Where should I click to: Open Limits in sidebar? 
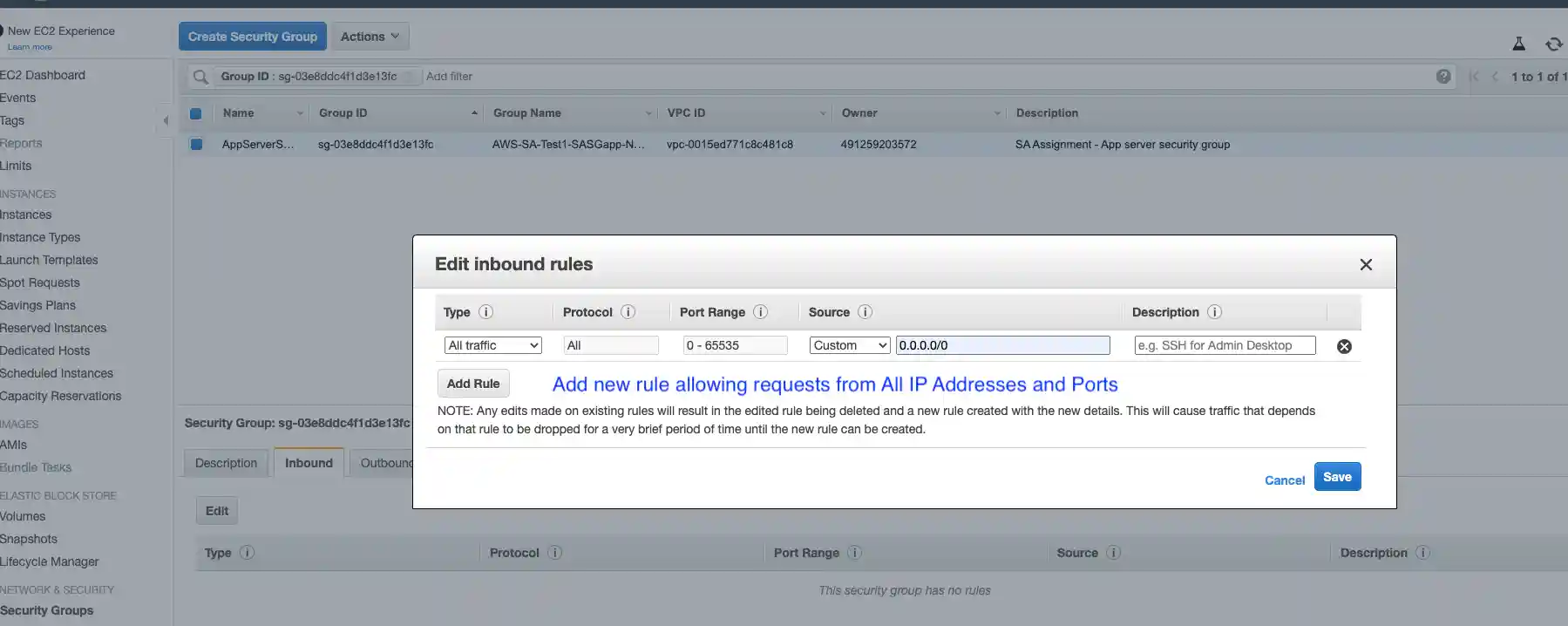tap(16, 166)
